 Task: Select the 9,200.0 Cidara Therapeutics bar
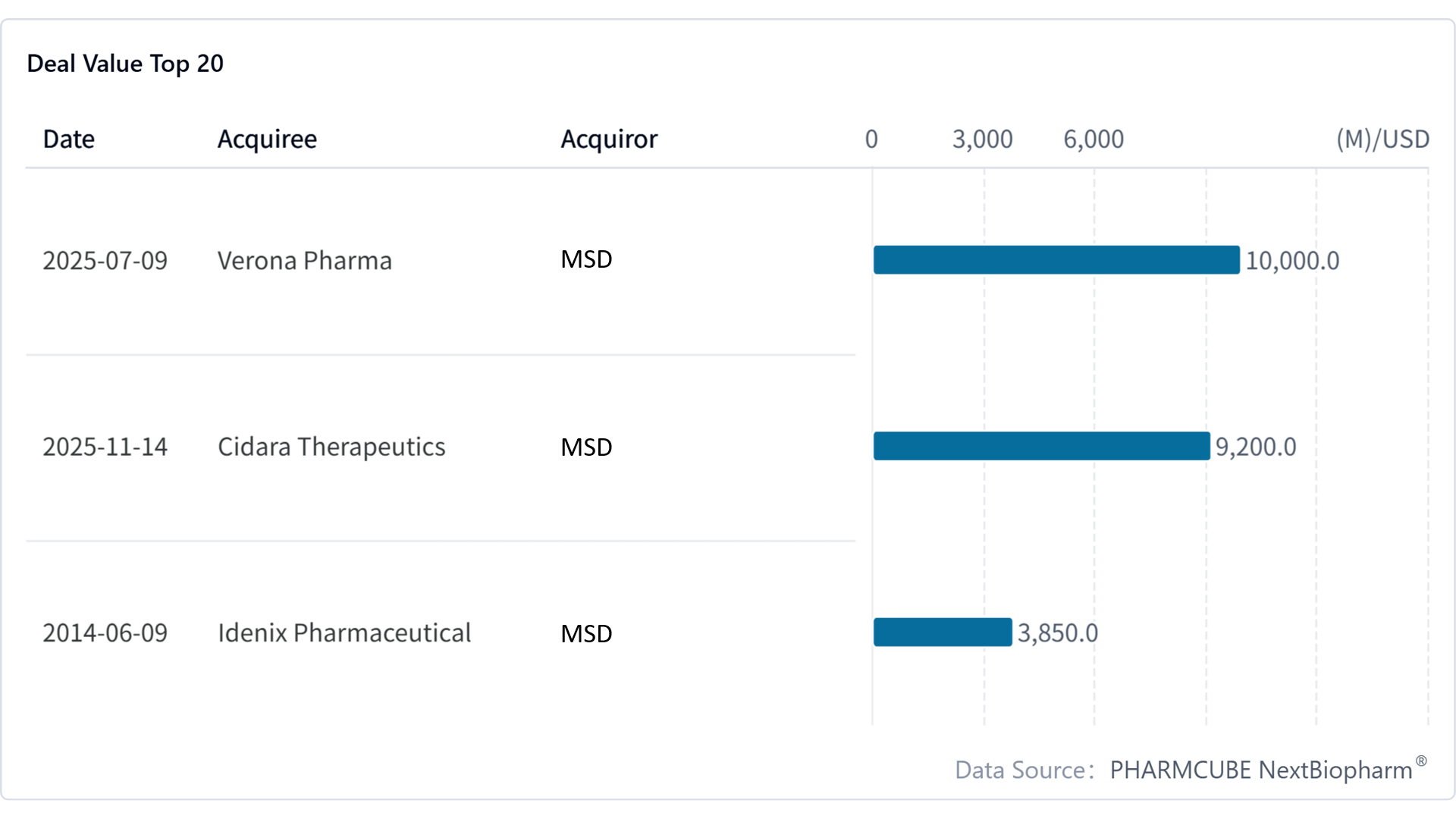point(1041,446)
